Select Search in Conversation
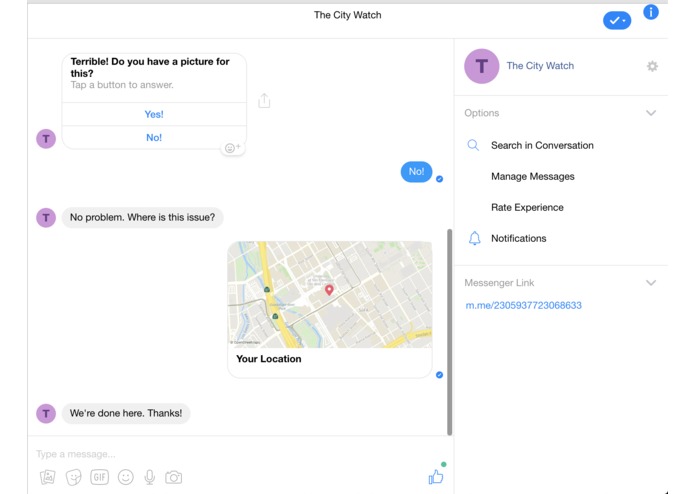Viewport: 695px width, 494px height. [542, 145]
